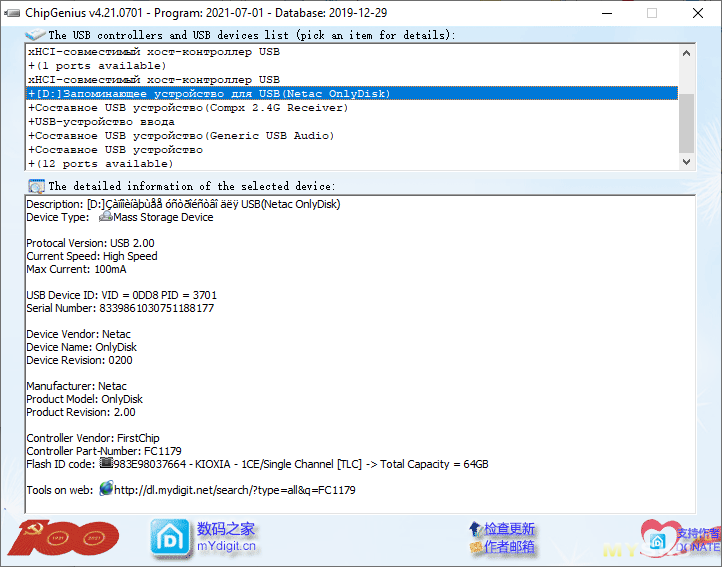Select the 12 ports available entry

click(100, 164)
